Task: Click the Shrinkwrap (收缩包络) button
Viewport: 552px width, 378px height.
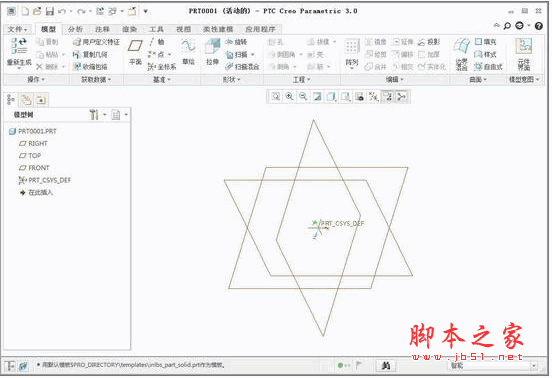Action: coord(90,67)
